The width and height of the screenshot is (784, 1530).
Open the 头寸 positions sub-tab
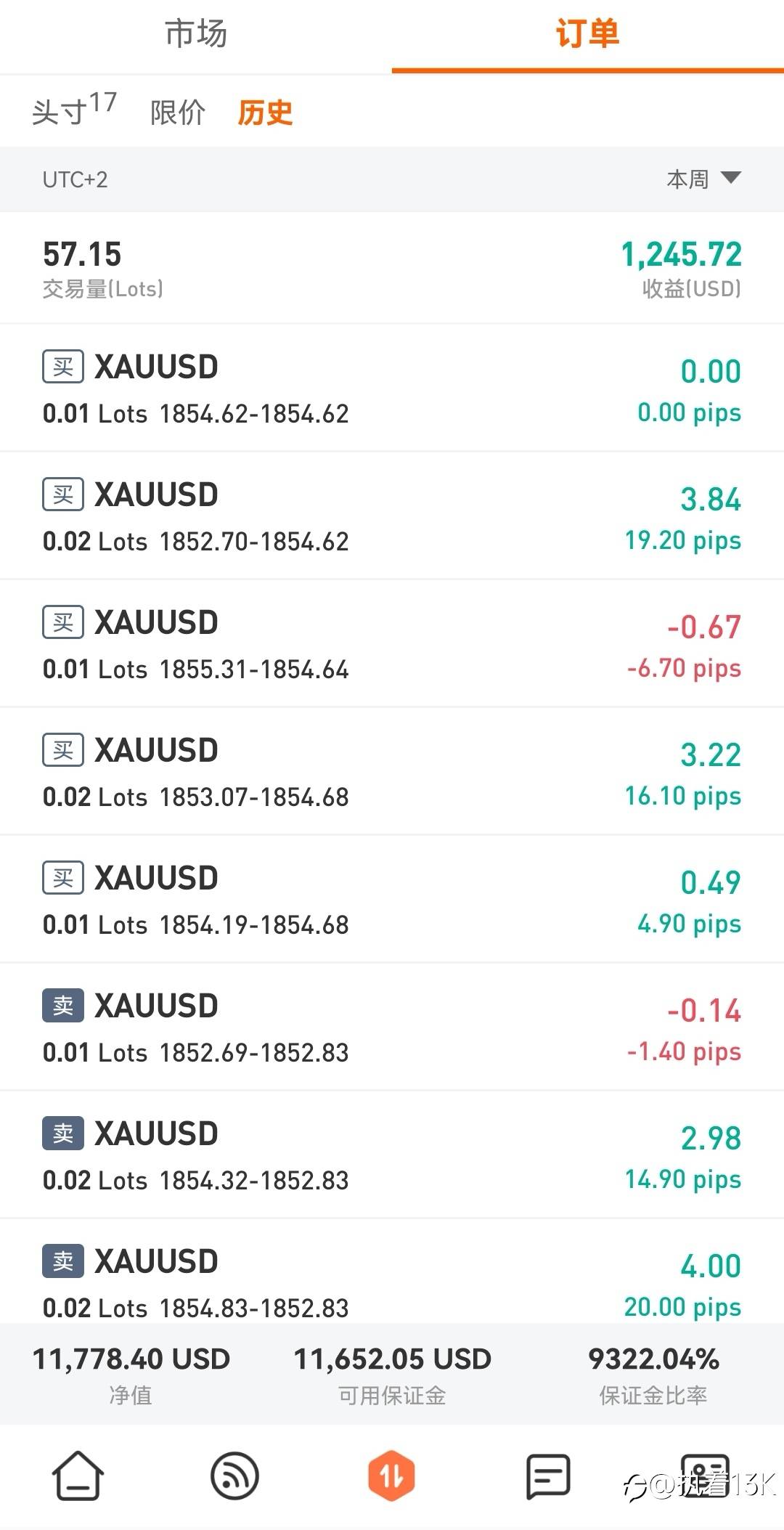pos(73,111)
